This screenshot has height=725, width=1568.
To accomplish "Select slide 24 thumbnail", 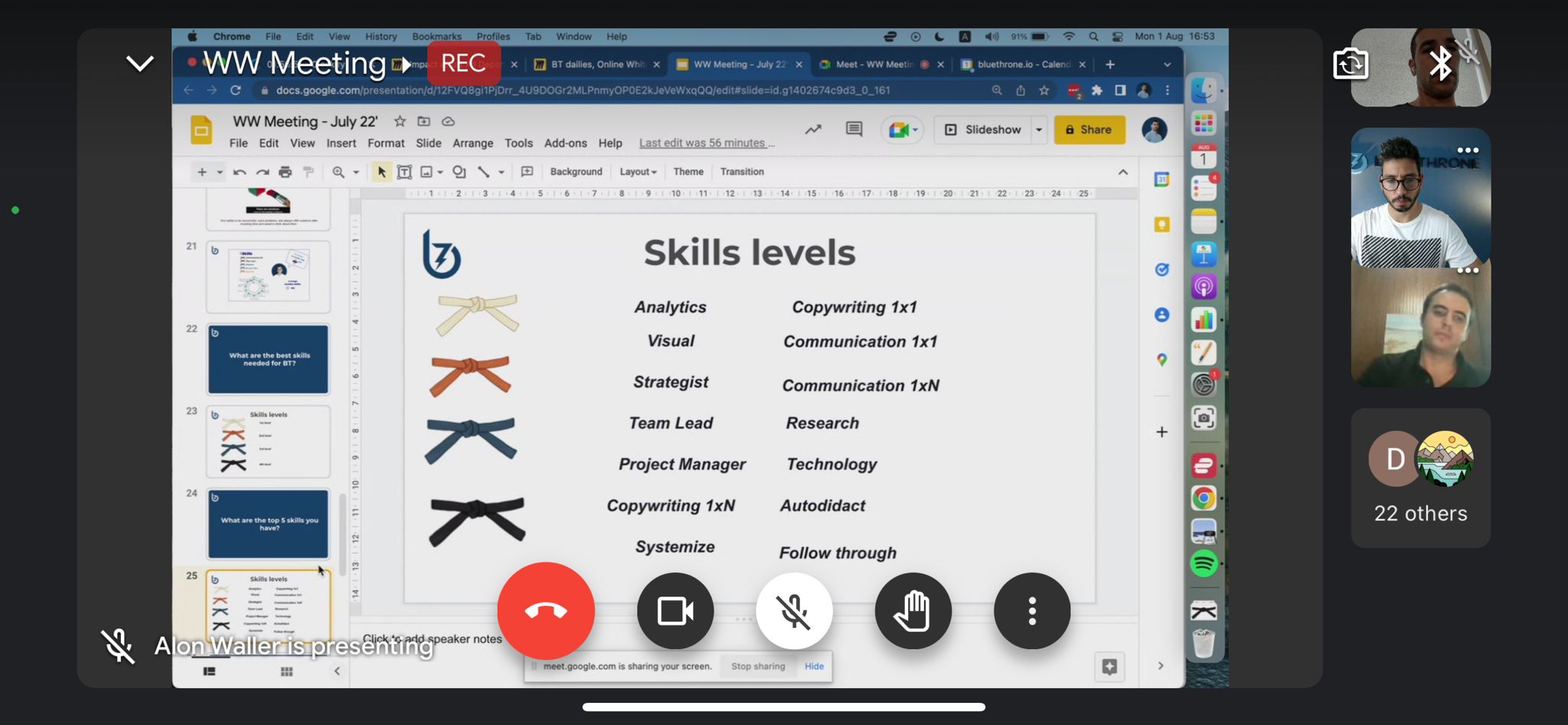I will point(268,524).
